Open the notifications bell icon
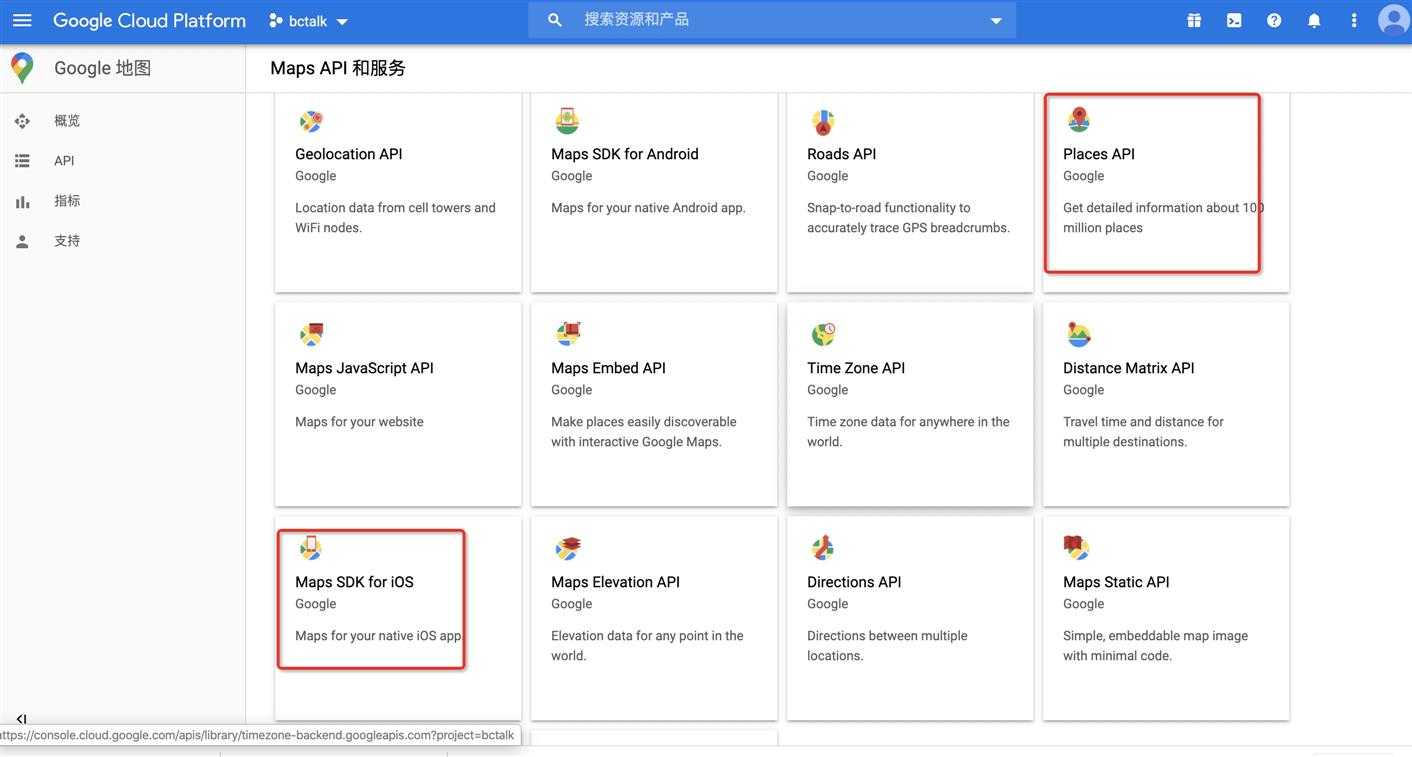 [1314, 20]
